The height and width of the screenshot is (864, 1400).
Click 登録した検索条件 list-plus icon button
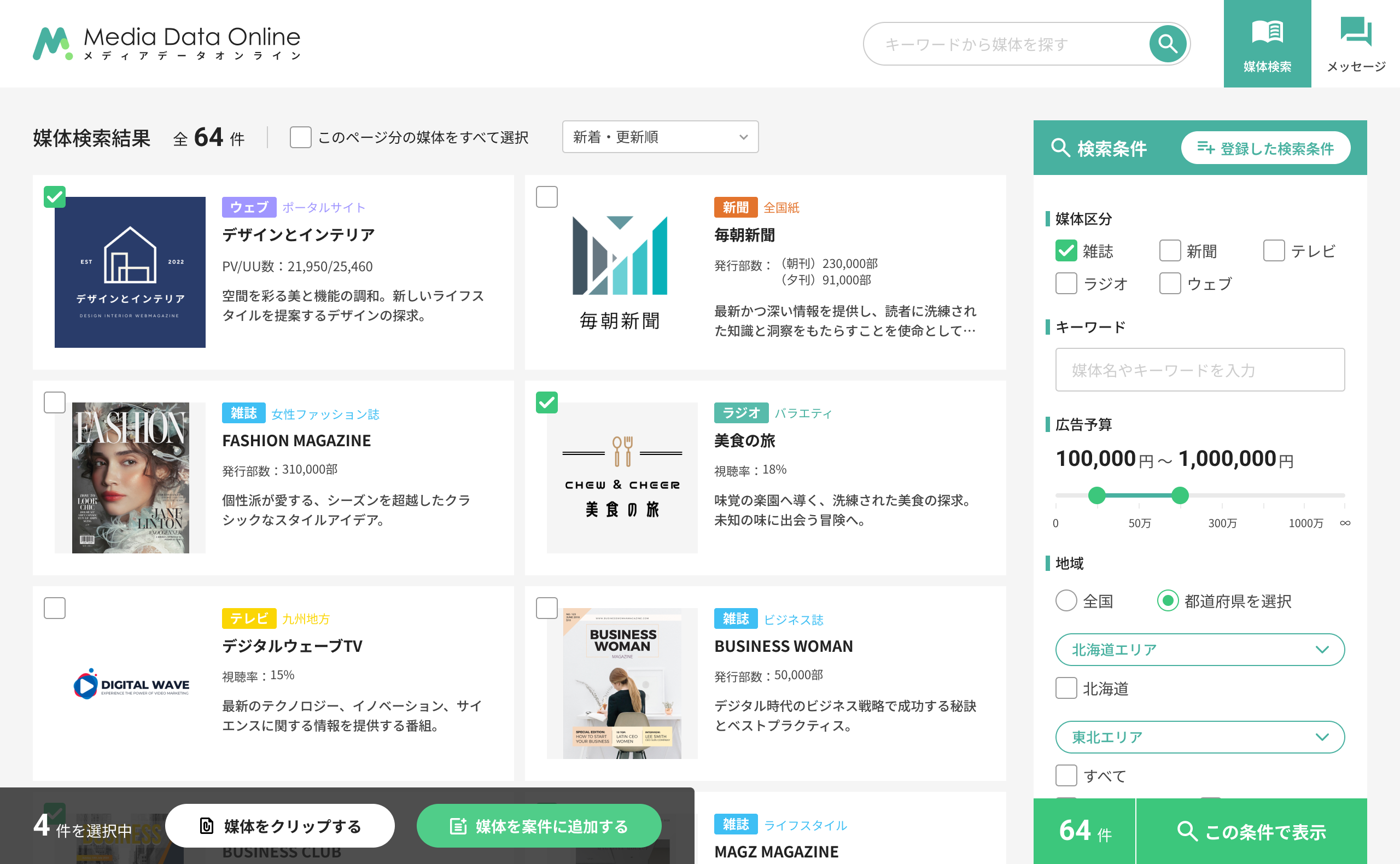[x=1265, y=148]
